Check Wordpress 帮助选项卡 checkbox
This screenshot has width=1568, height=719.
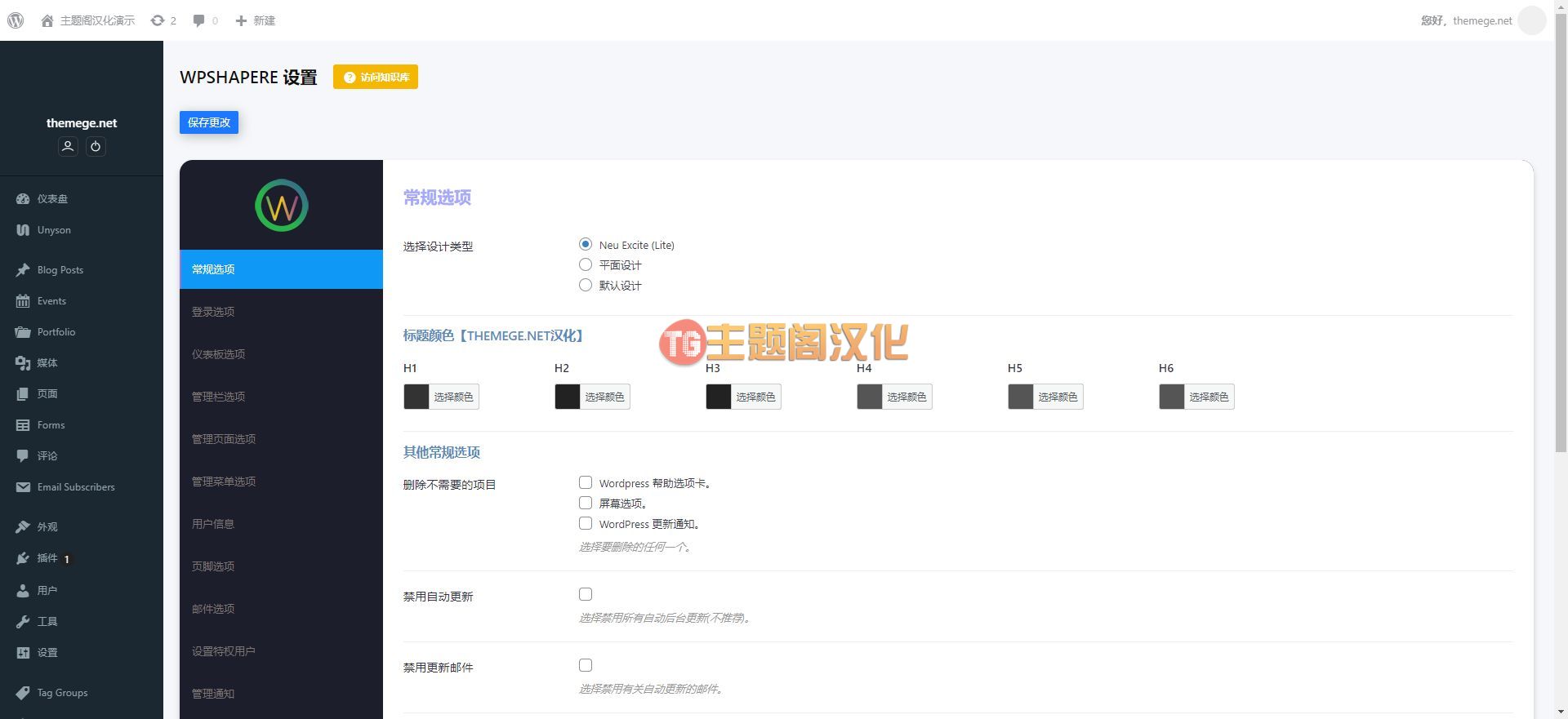tap(586, 482)
